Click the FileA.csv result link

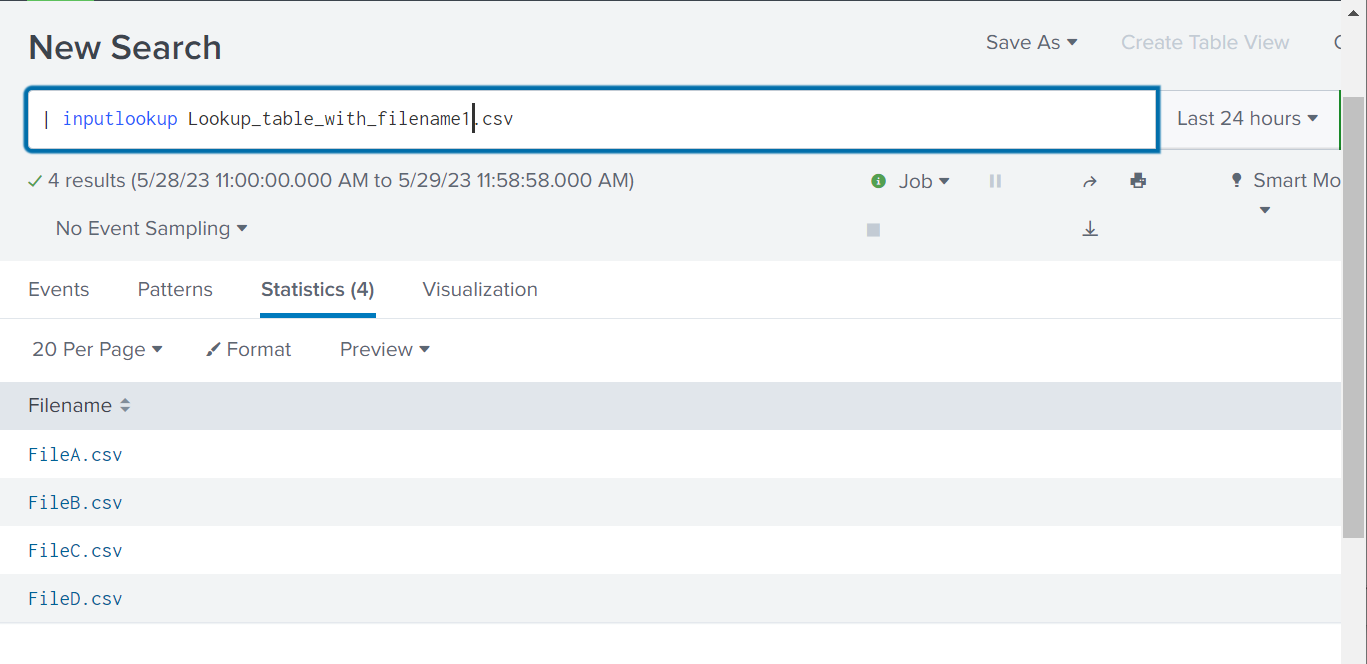point(75,455)
